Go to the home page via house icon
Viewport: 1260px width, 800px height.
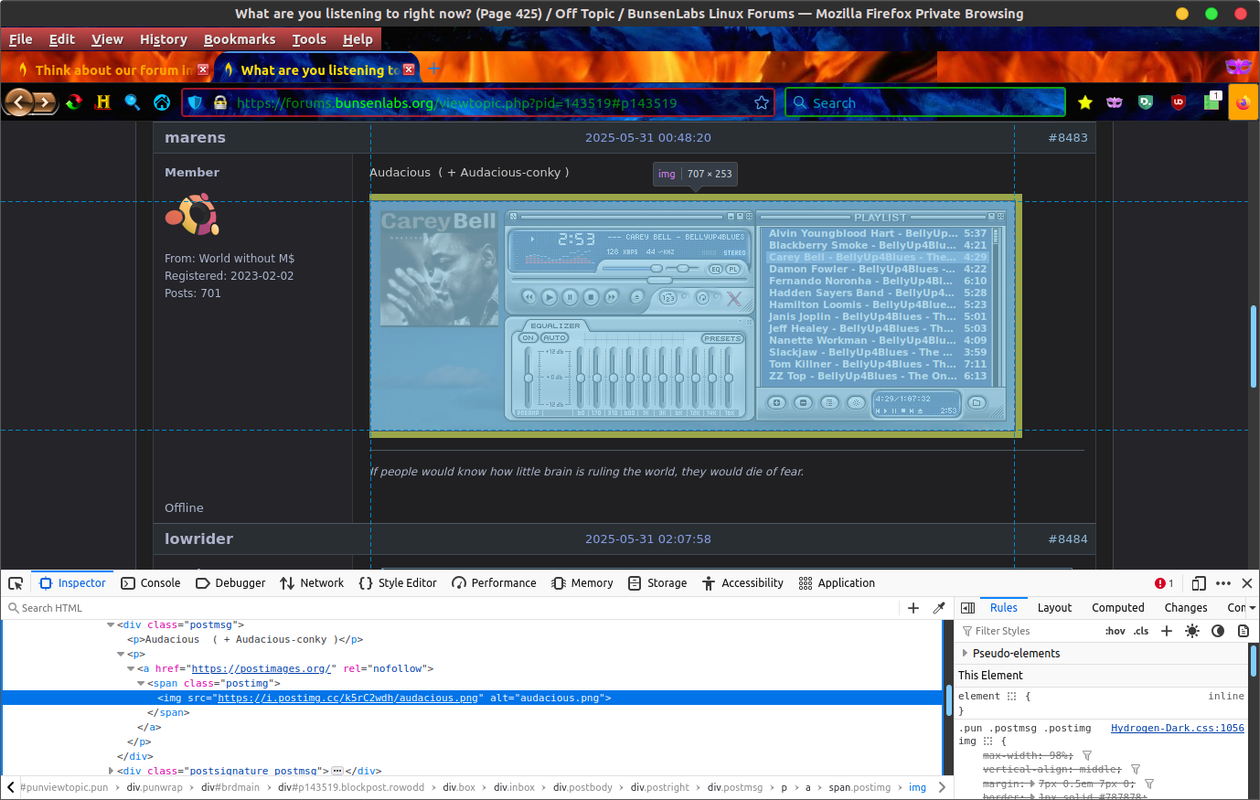point(161,102)
